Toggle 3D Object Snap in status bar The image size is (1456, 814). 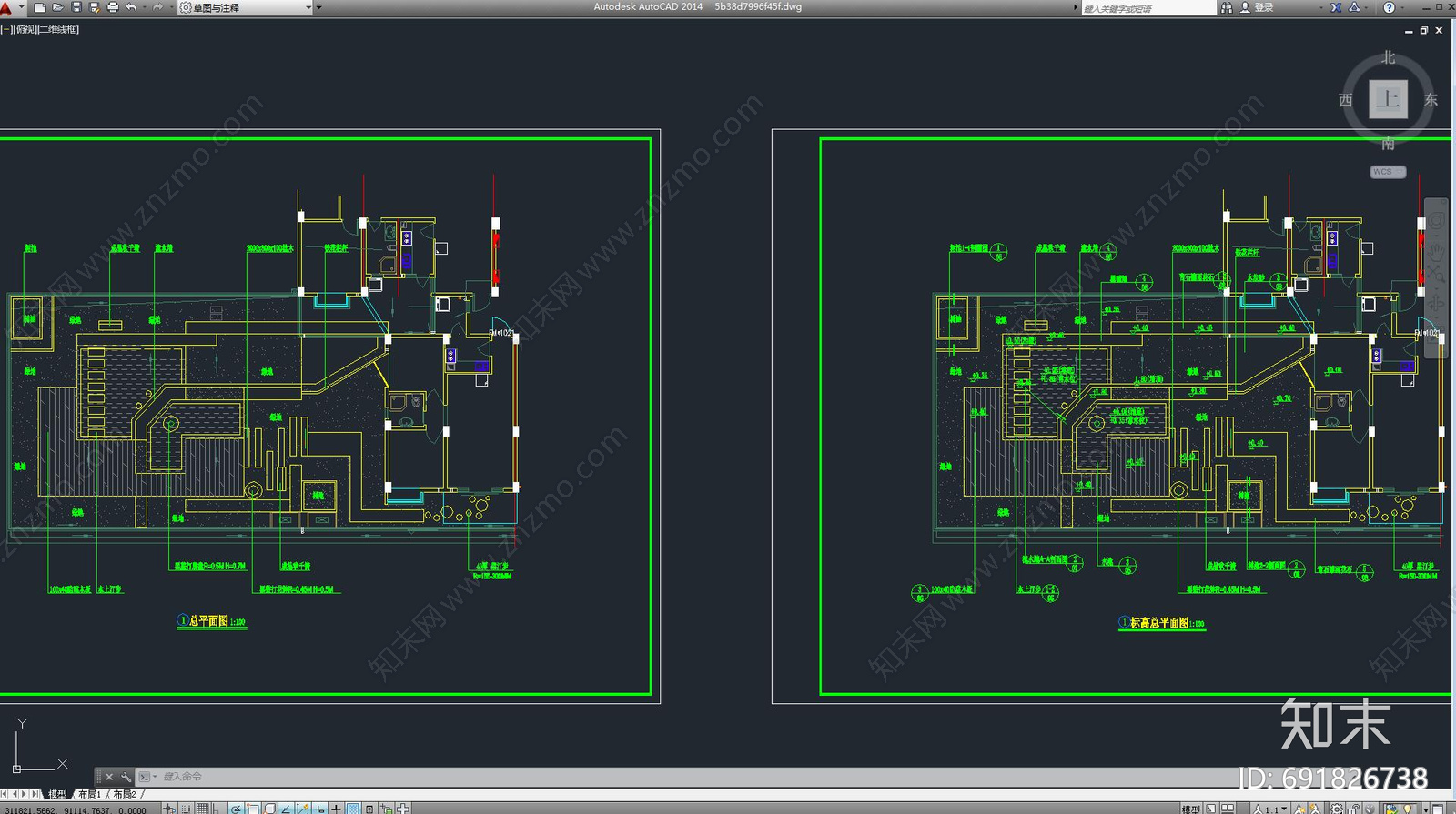pos(269,809)
